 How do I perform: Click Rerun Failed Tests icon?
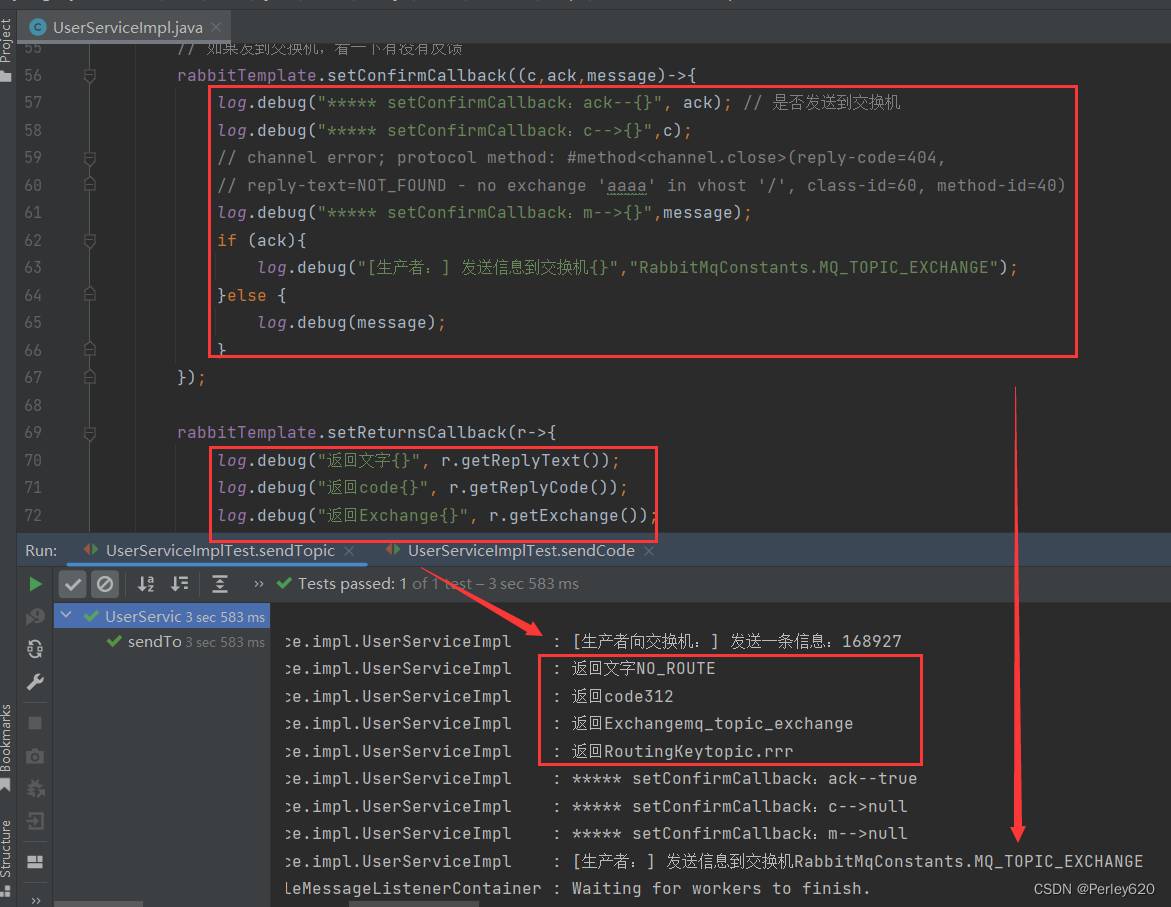click(x=35, y=616)
